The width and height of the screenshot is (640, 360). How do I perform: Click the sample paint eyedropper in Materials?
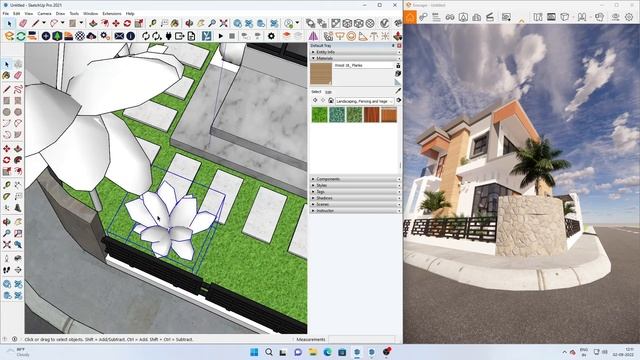coord(398,91)
